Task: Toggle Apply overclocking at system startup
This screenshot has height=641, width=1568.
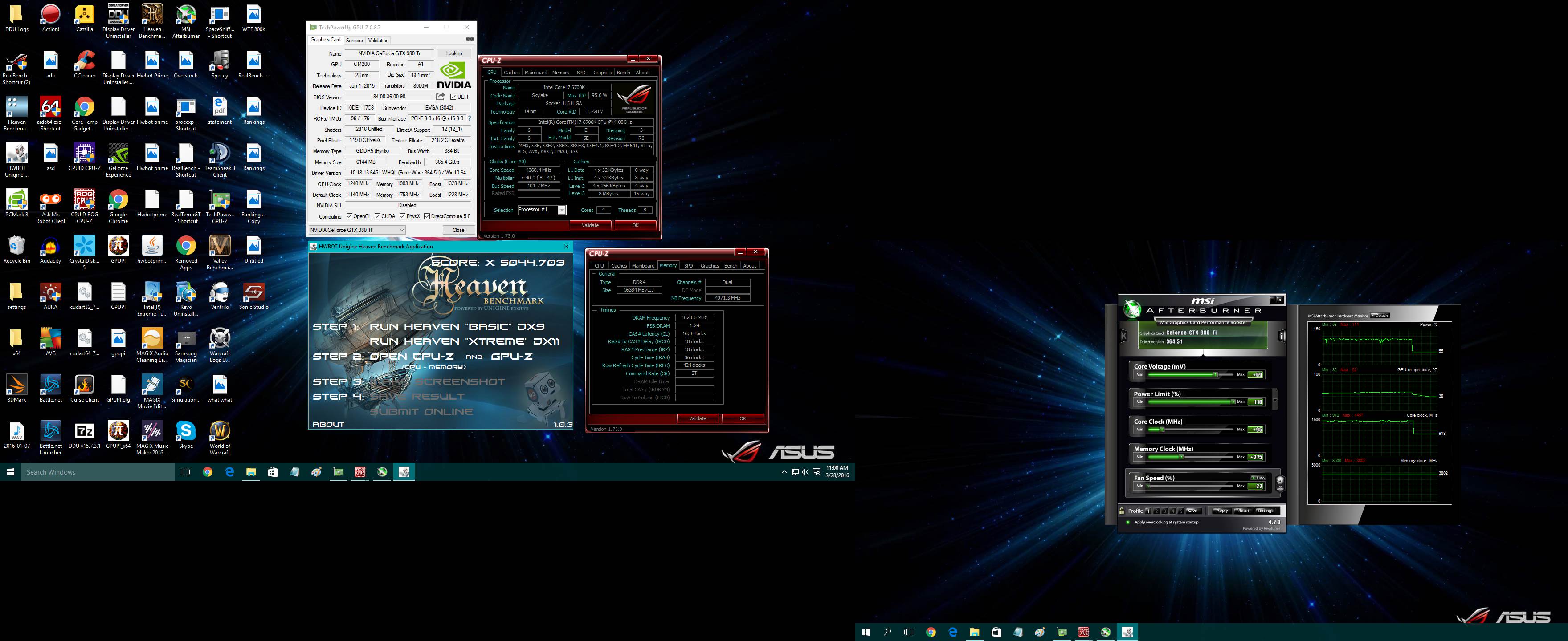Action: tap(1127, 522)
